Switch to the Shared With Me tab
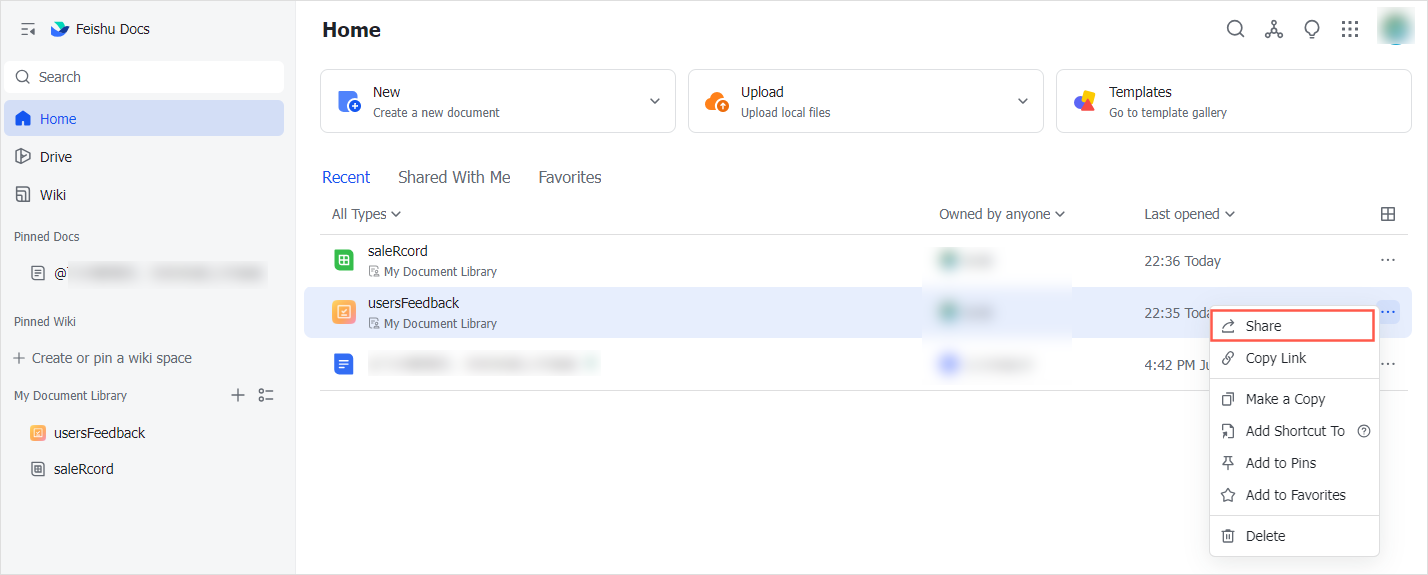The height and width of the screenshot is (575, 1428). coord(454,177)
